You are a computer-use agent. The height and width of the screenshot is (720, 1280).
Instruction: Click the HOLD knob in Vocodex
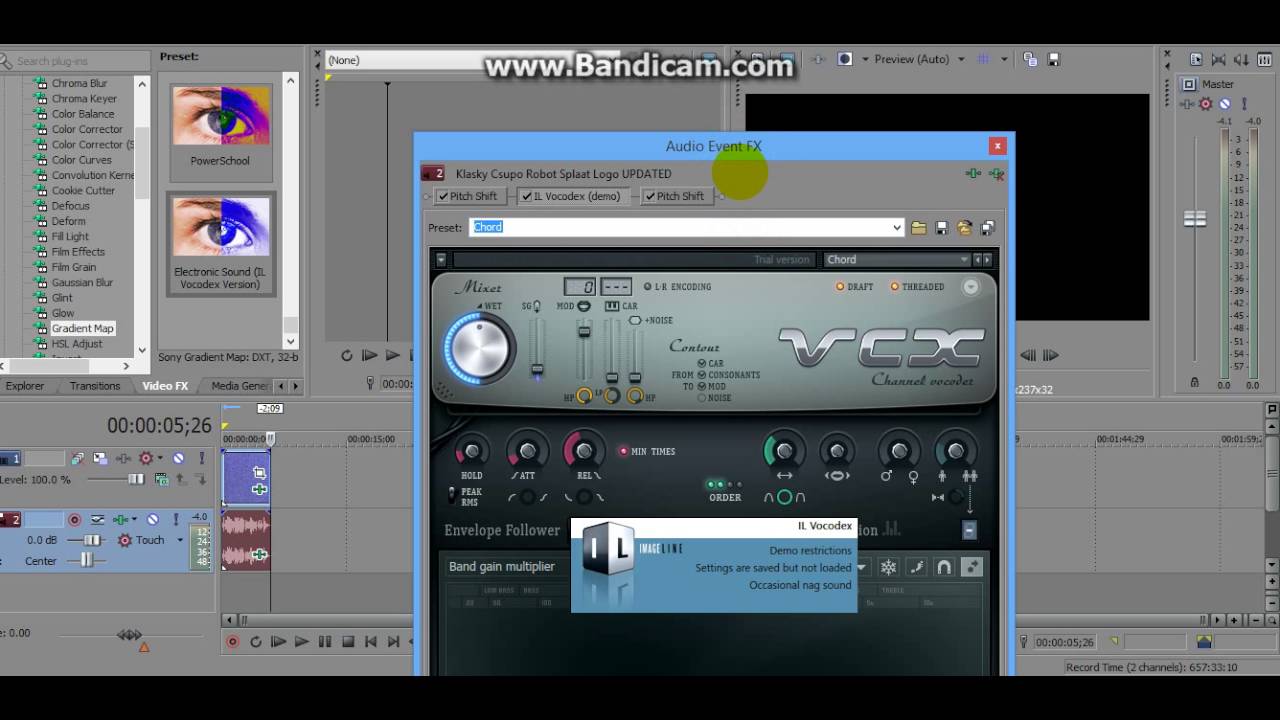472,452
